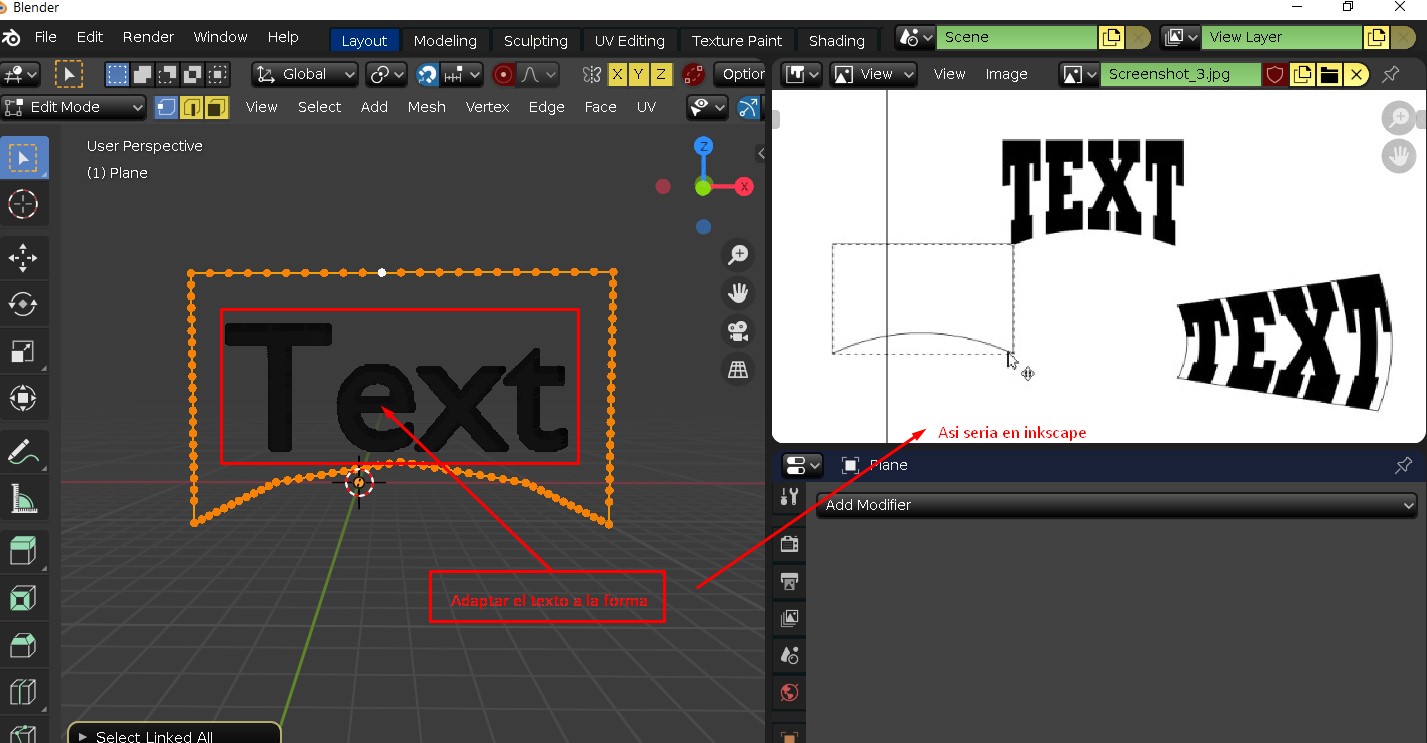1427x743 pixels.
Task: Activate the Loop Cut tool
Action: point(23,691)
